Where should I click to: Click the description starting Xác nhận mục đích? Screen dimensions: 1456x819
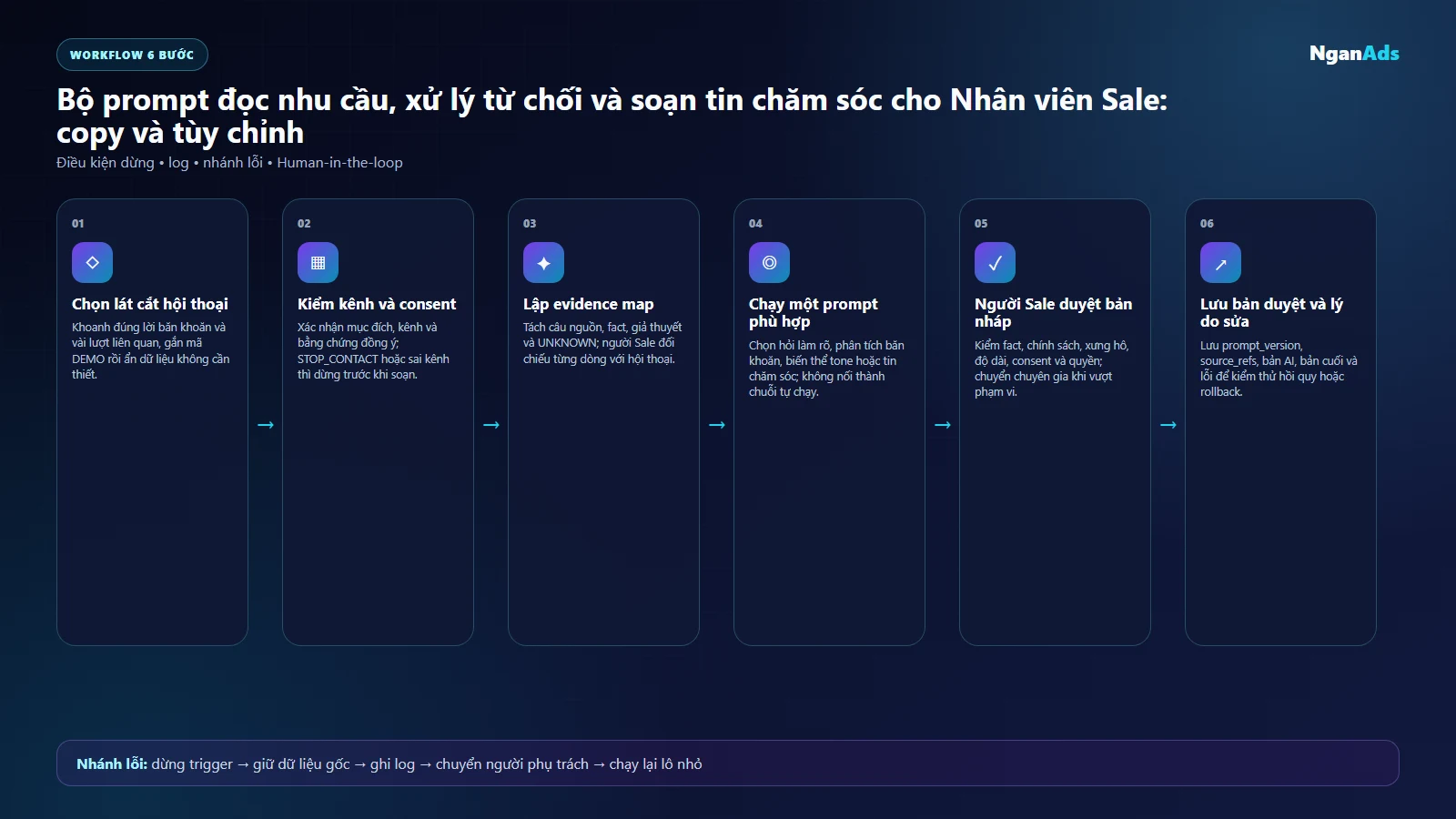click(374, 350)
